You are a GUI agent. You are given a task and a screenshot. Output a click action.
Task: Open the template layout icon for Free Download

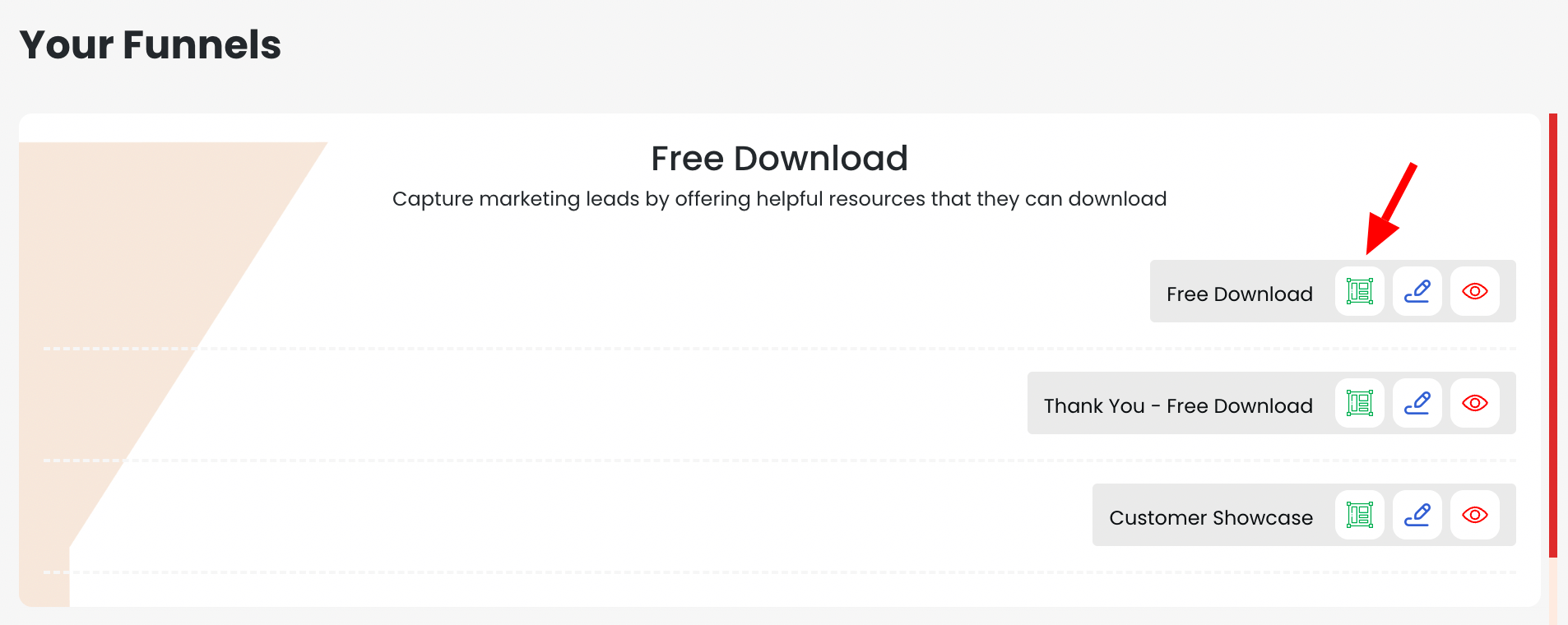1359,291
